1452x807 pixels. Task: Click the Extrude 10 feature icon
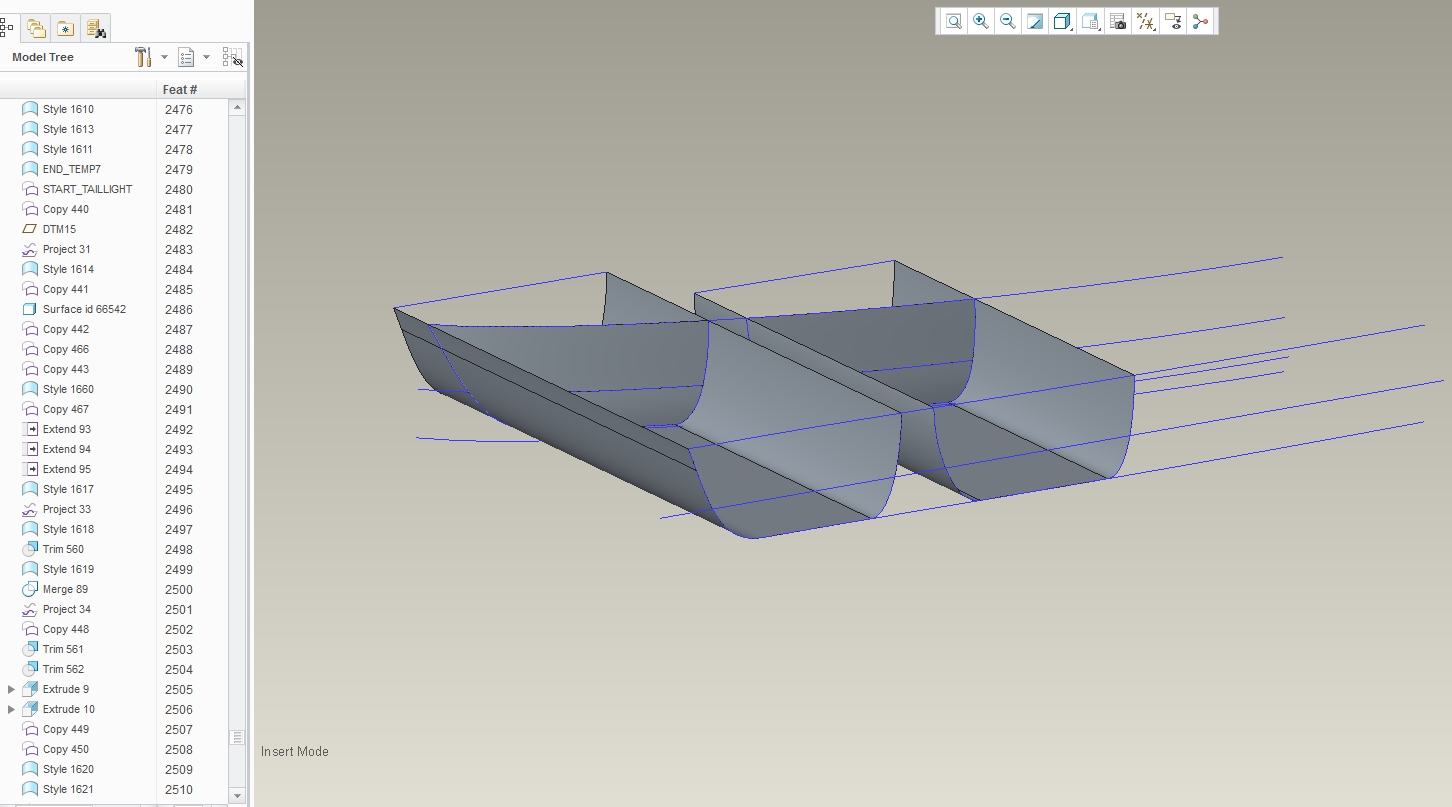point(30,709)
